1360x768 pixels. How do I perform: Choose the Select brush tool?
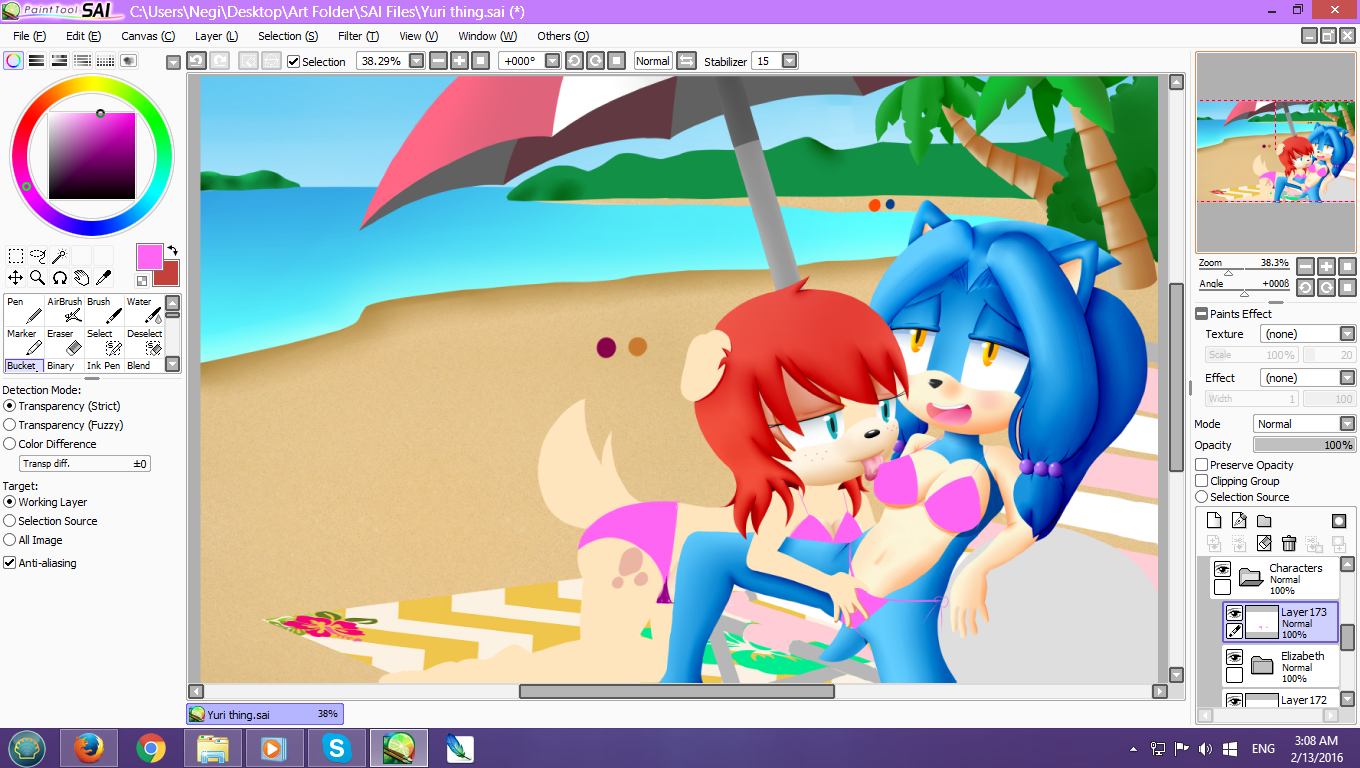(x=104, y=342)
